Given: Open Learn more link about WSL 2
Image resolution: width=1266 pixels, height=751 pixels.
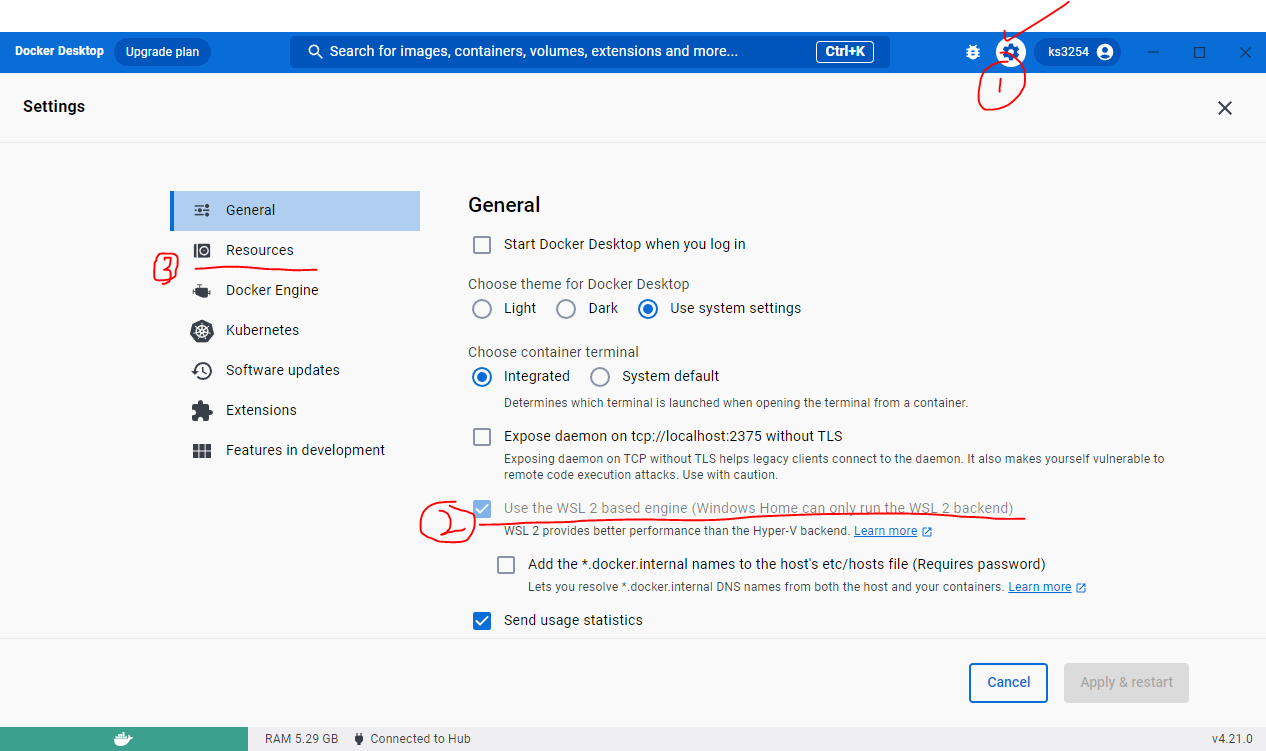Looking at the screenshot, I should pos(885,531).
